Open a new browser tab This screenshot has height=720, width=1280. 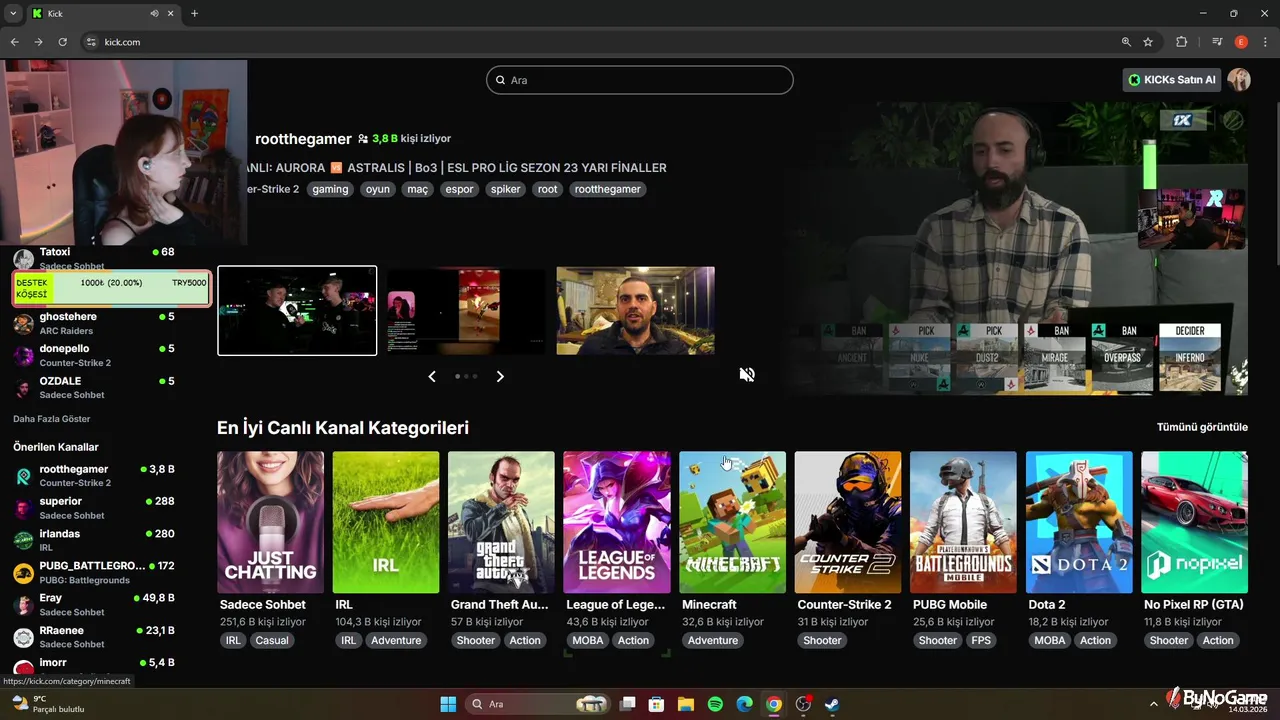(x=194, y=13)
